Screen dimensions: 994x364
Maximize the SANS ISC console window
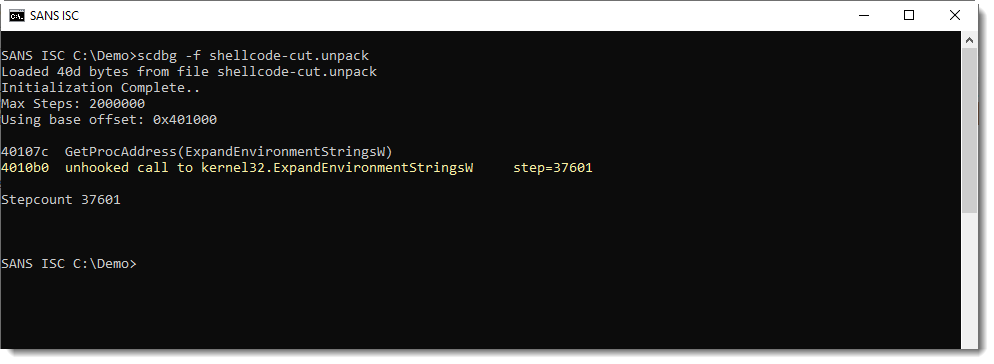click(908, 15)
